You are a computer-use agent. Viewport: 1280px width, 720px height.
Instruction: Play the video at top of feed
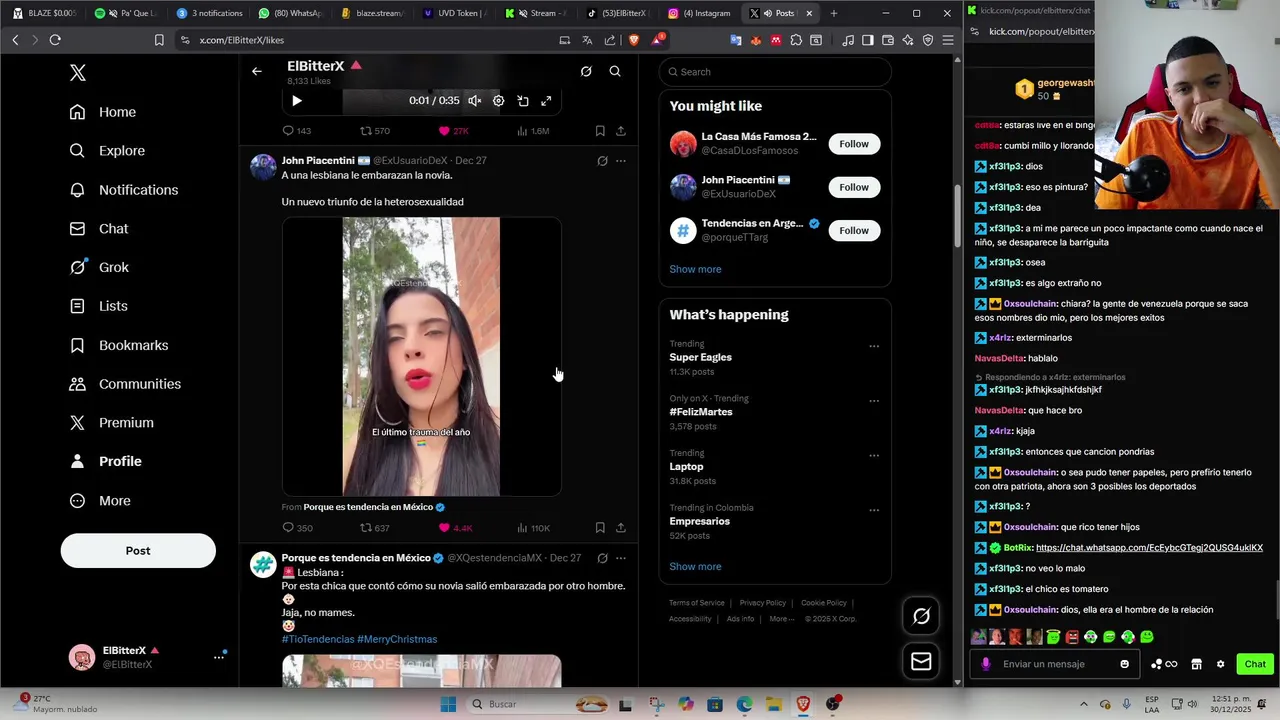tap(296, 100)
